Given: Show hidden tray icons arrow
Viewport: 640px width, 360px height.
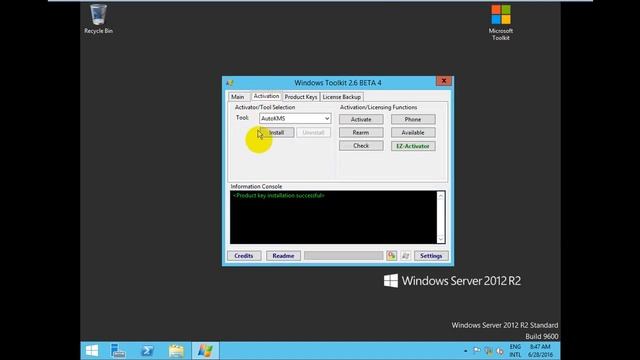Looking at the screenshot, I should coord(465,351).
